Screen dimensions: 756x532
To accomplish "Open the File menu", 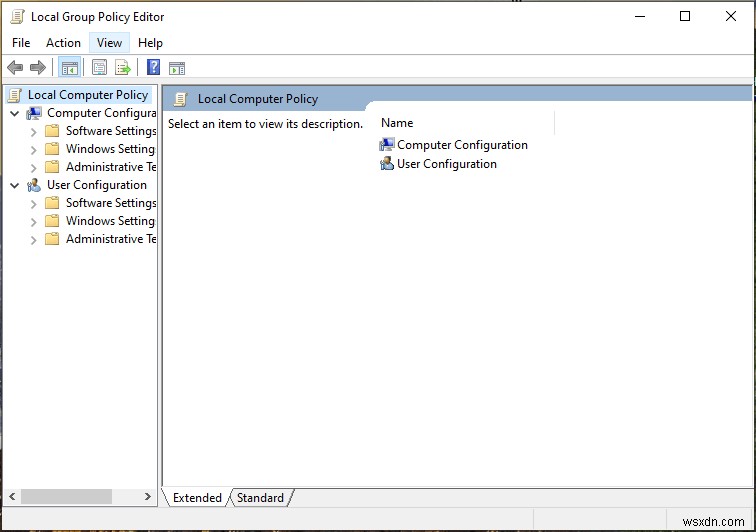I will tap(21, 43).
